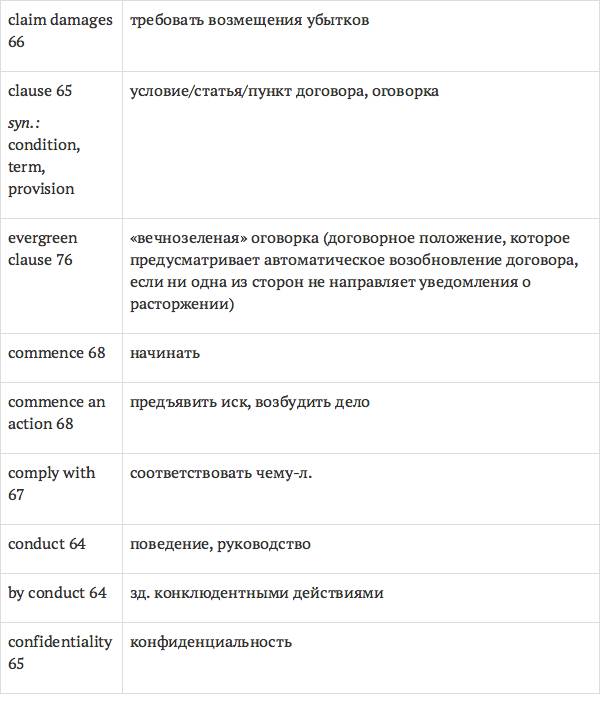Image resolution: width=600 pixels, height=714 pixels.
Task: Click the 'claim damages 66' term cell
Action: tap(60, 31)
